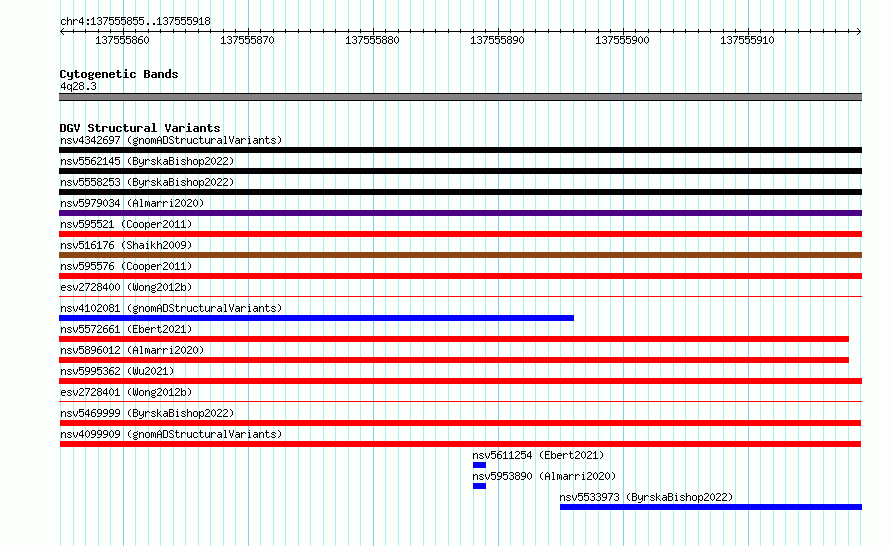Viewport: 890px width, 546px height.
Task: Click the thin red line of esv2728401
Action: point(460,401)
